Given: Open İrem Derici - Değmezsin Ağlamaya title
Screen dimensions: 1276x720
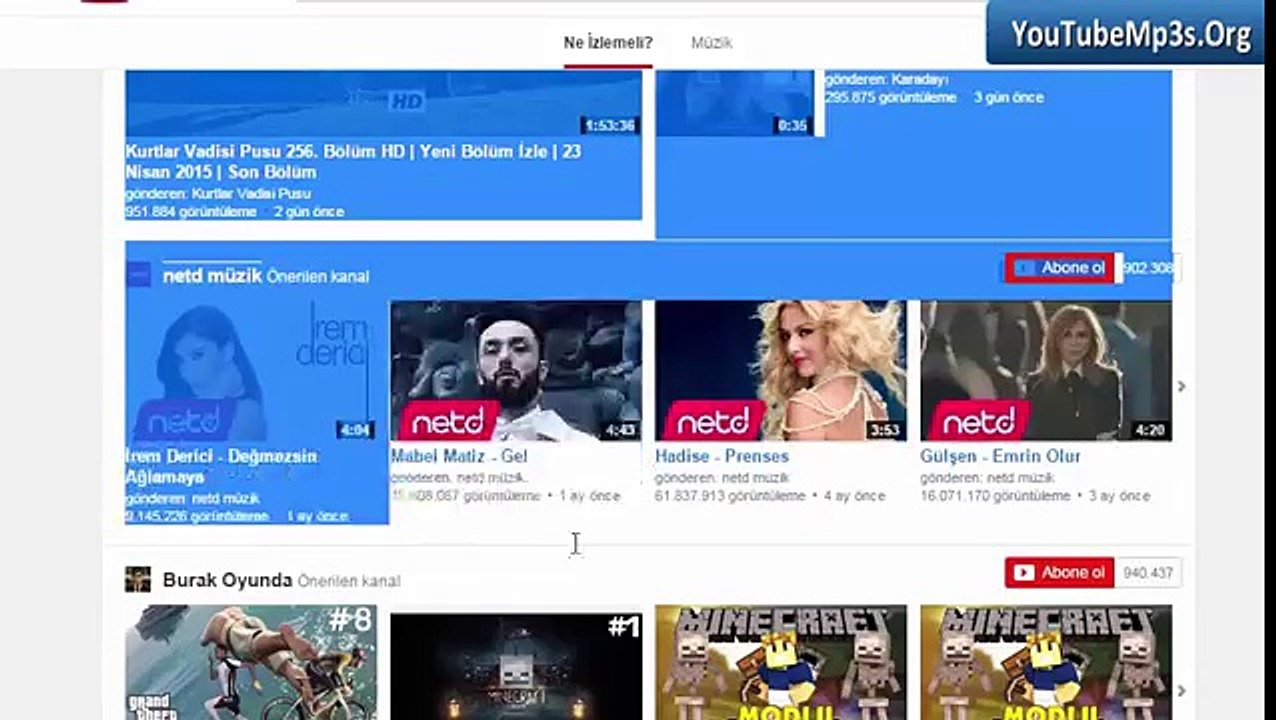Looking at the screenshot, I should coord(221,467).
